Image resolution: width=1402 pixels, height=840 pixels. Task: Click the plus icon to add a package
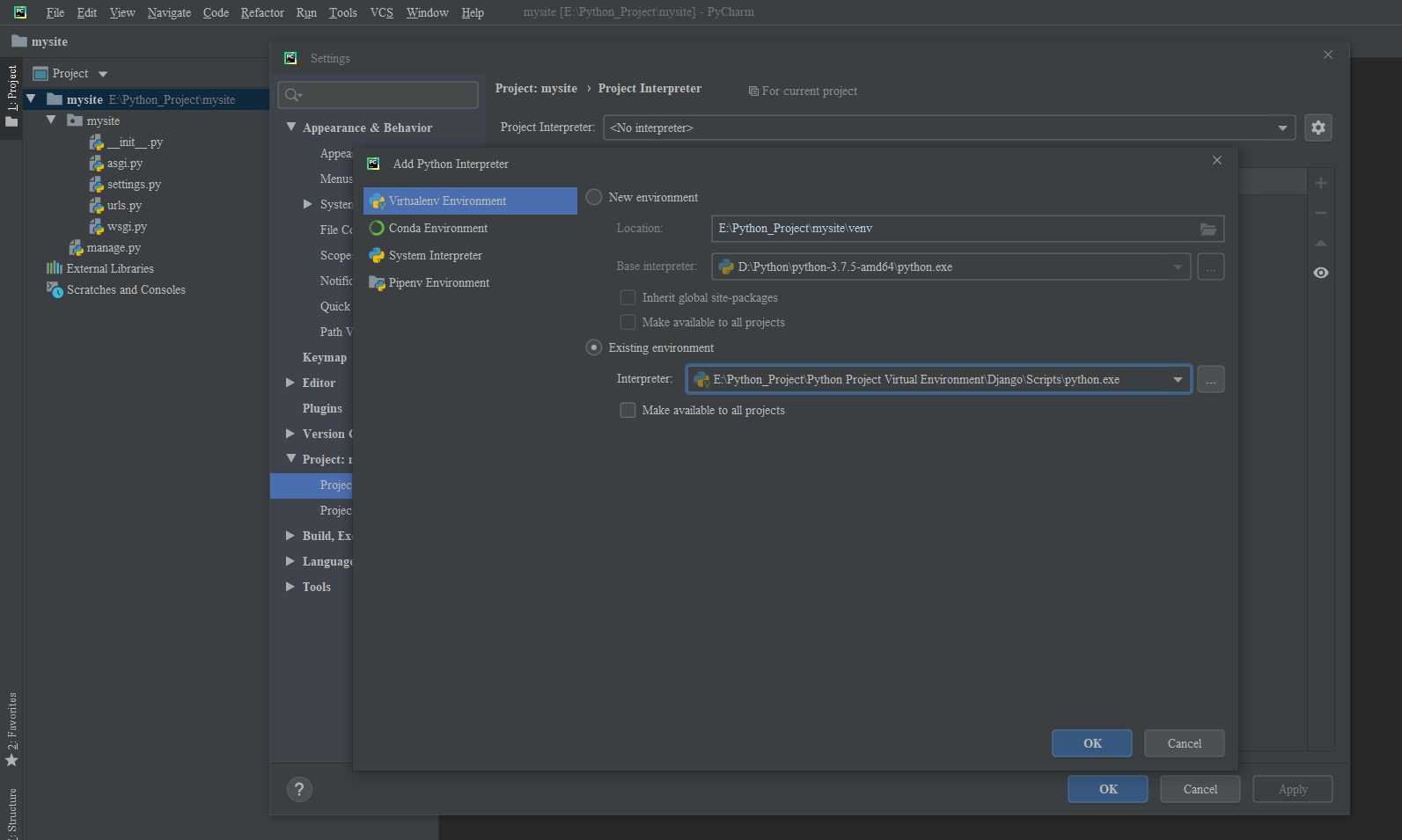[x=1321, y=183]
